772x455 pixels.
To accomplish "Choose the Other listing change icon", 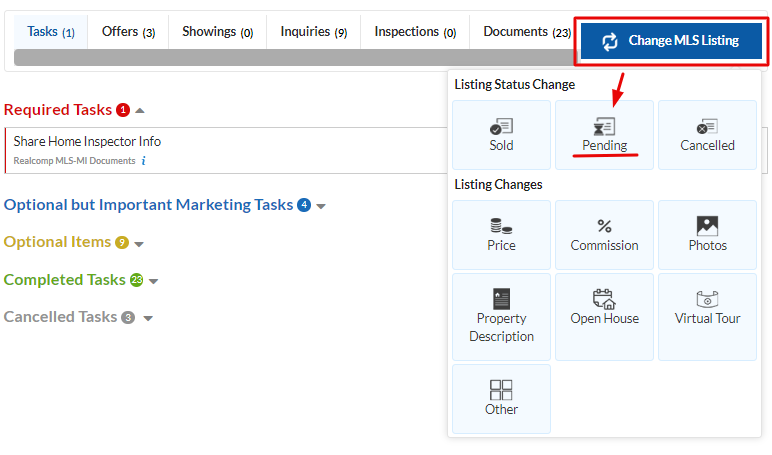I will (501, 389).
